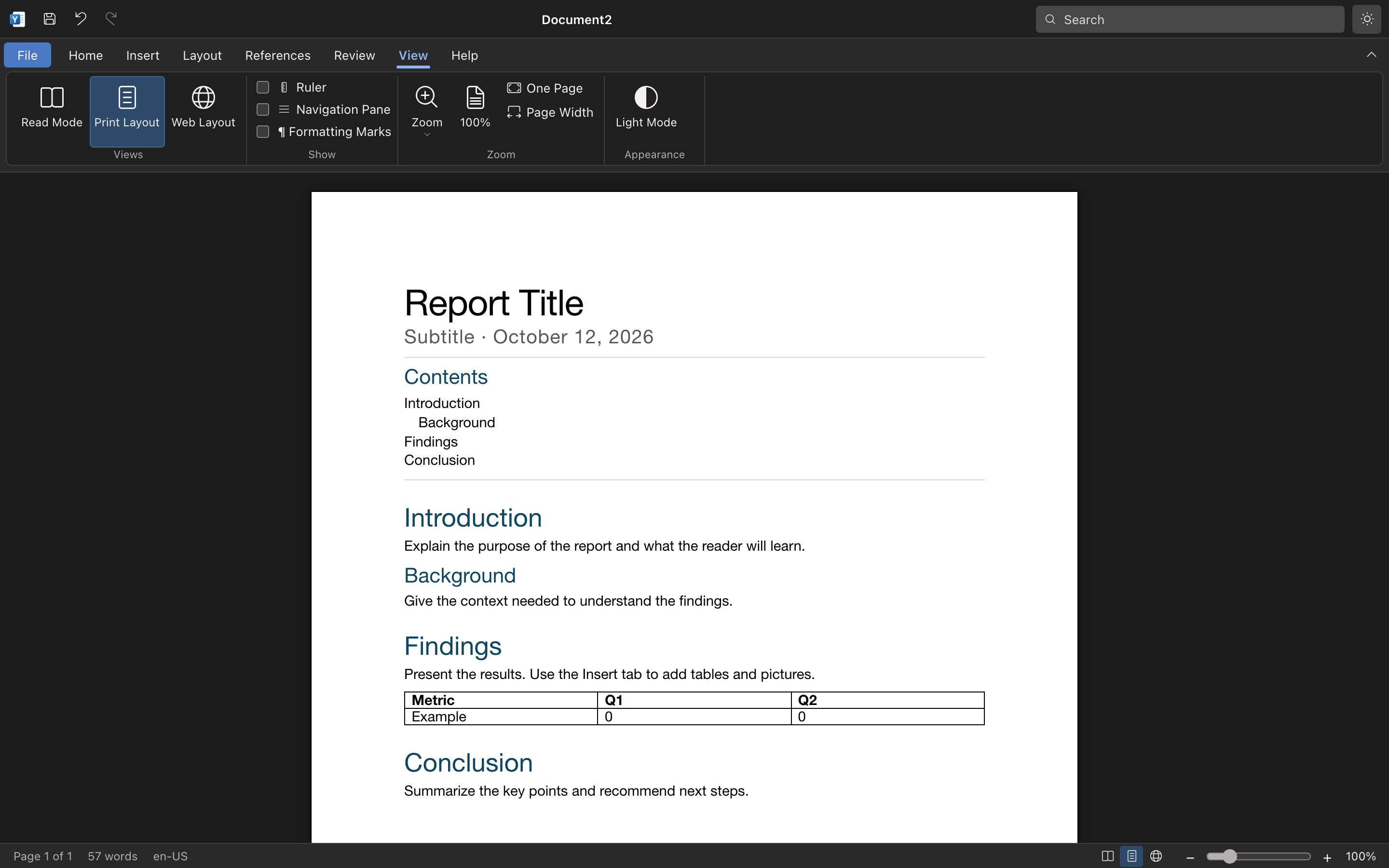Image resolution: width=1389 pixels, height=868 pixels.
Task: Undo the last action
Action: (x=81, y=19)
